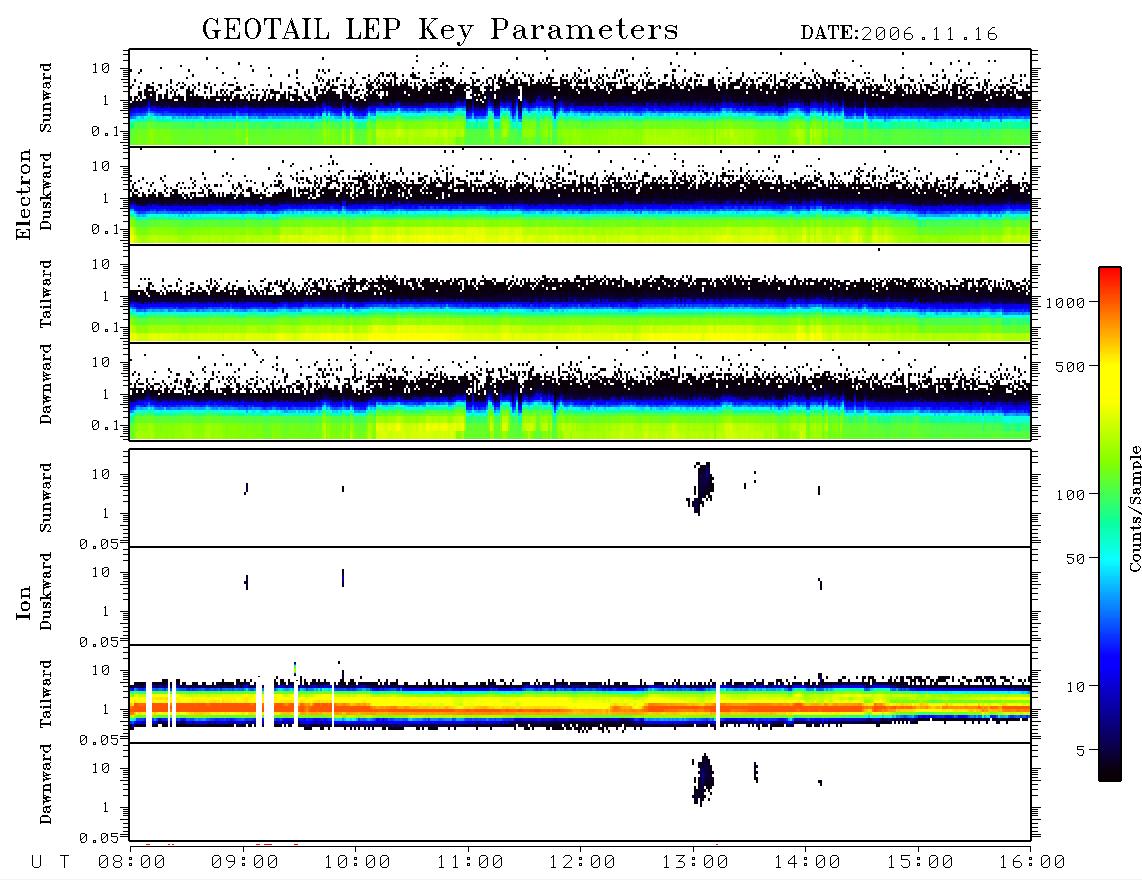Click the 0.1 tick of Electron Dawnward panel

click(105, 425)
